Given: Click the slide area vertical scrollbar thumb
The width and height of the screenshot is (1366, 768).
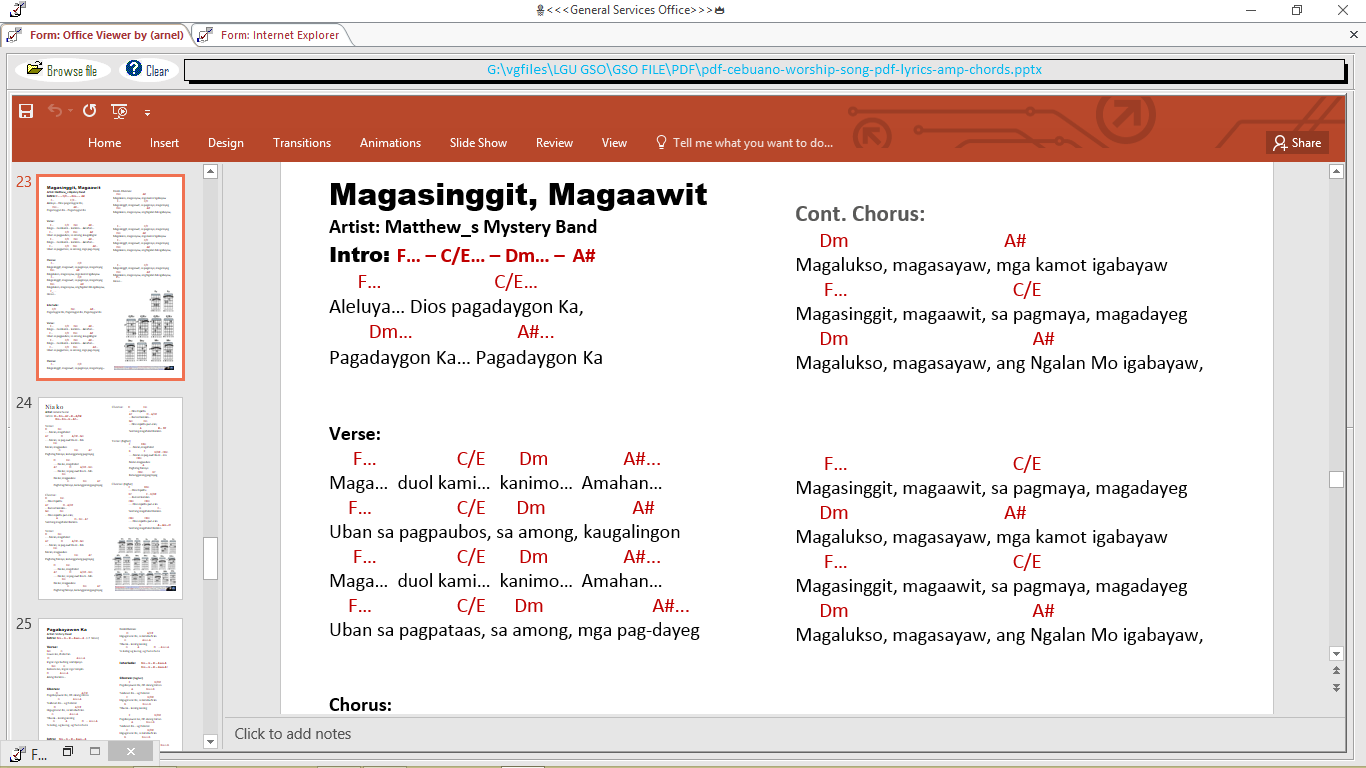Looking at the screenshot, I should click(x=1336, y=480).
